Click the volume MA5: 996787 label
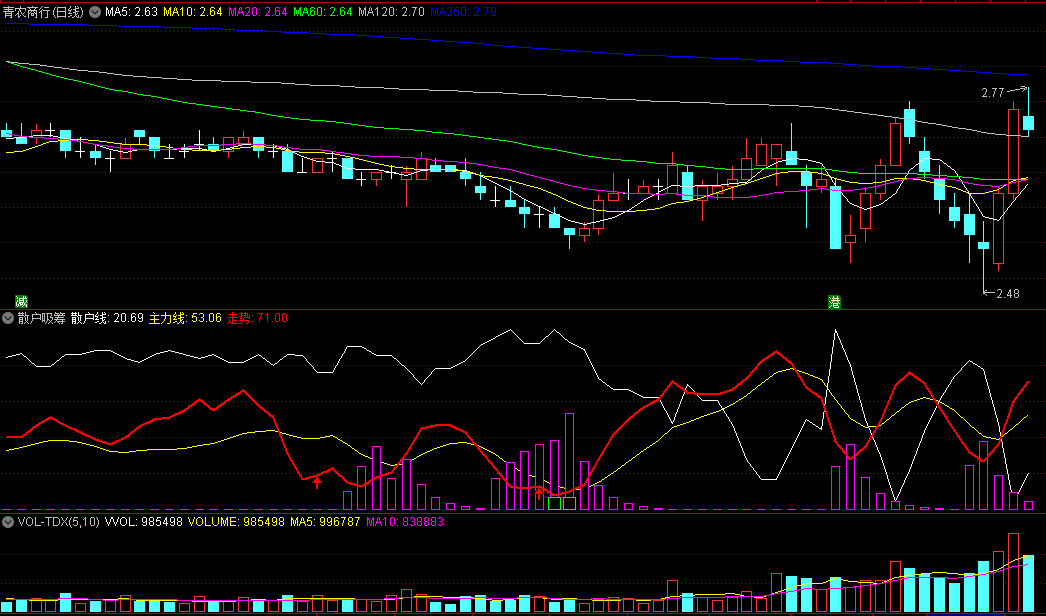 [x=326, y=522]
